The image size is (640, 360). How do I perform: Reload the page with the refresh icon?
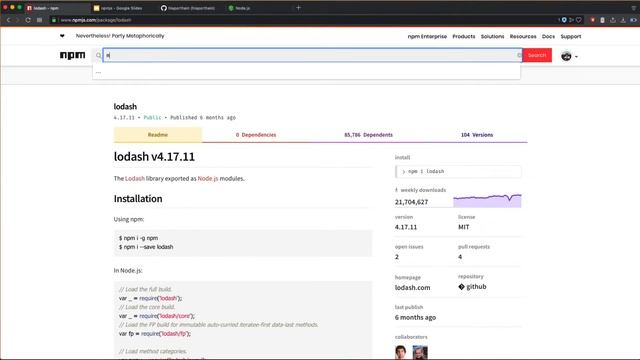(28, 20)
